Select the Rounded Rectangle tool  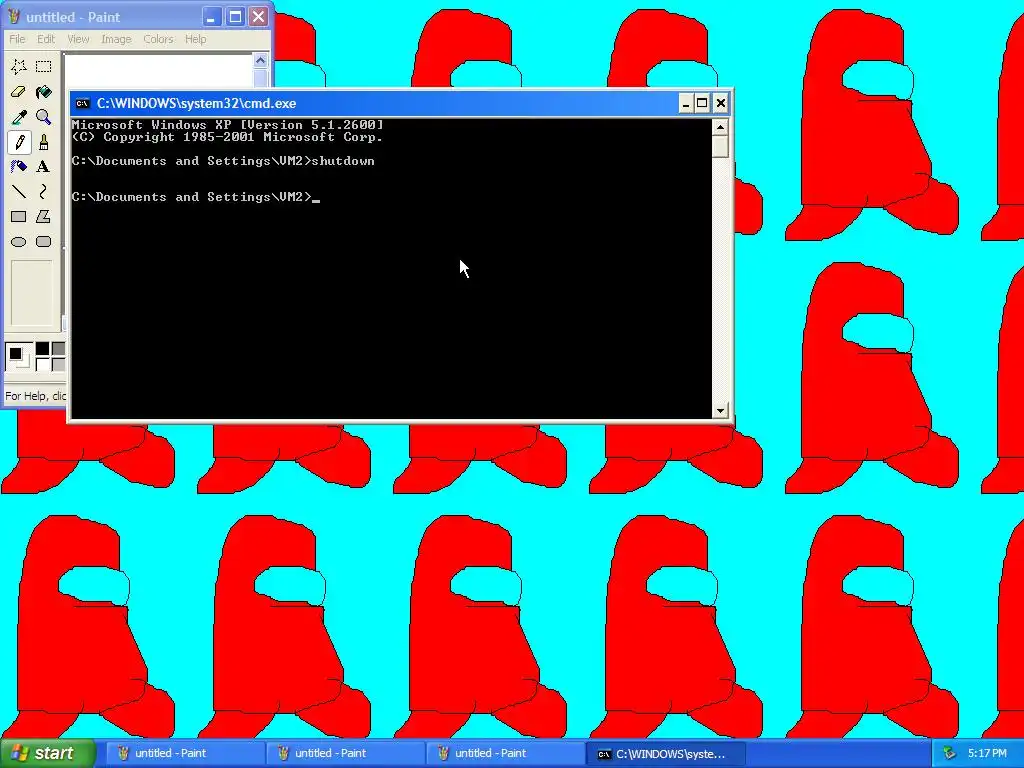(44, 242)
